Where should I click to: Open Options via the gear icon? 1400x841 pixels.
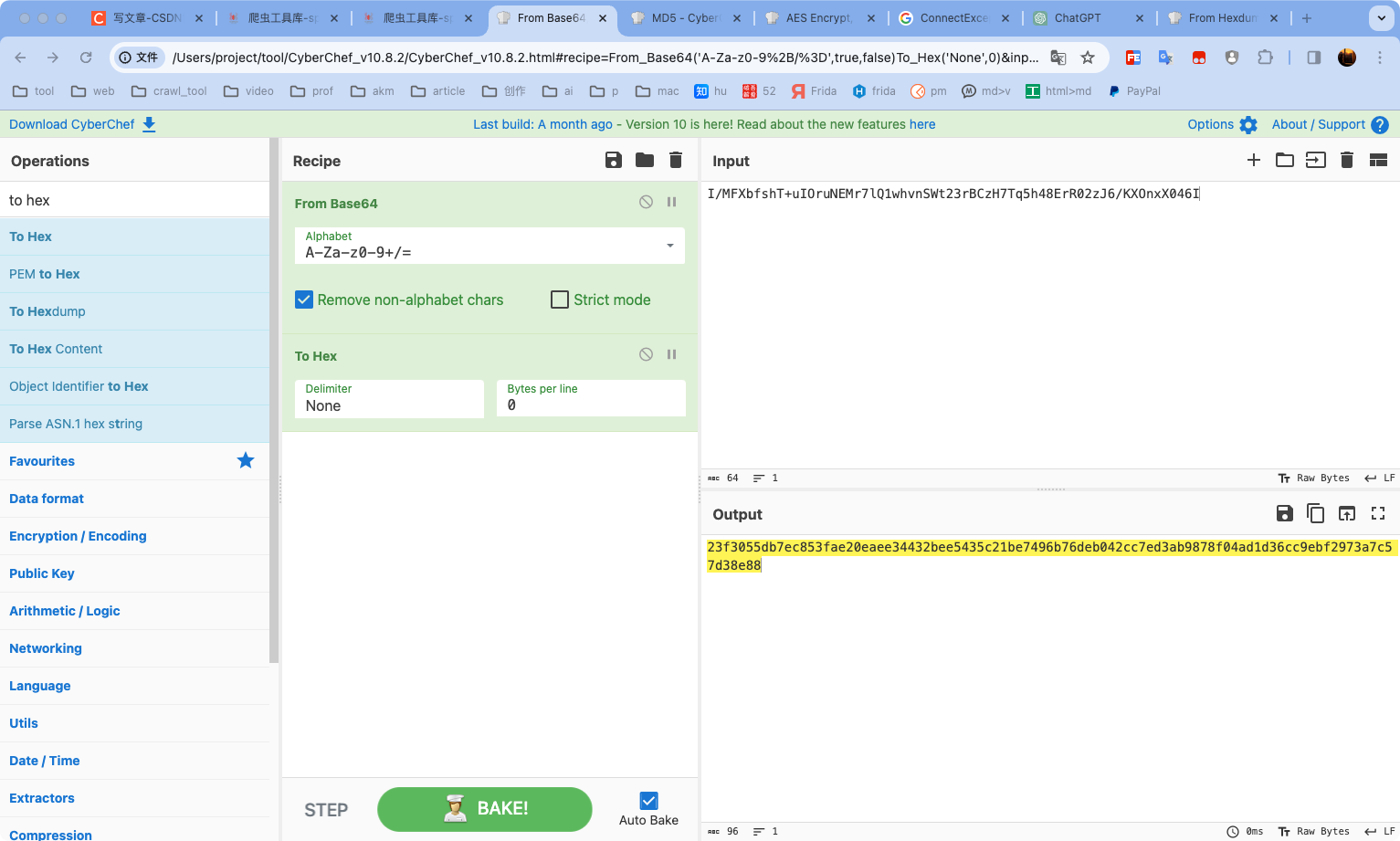click(x=1248, y=125)
